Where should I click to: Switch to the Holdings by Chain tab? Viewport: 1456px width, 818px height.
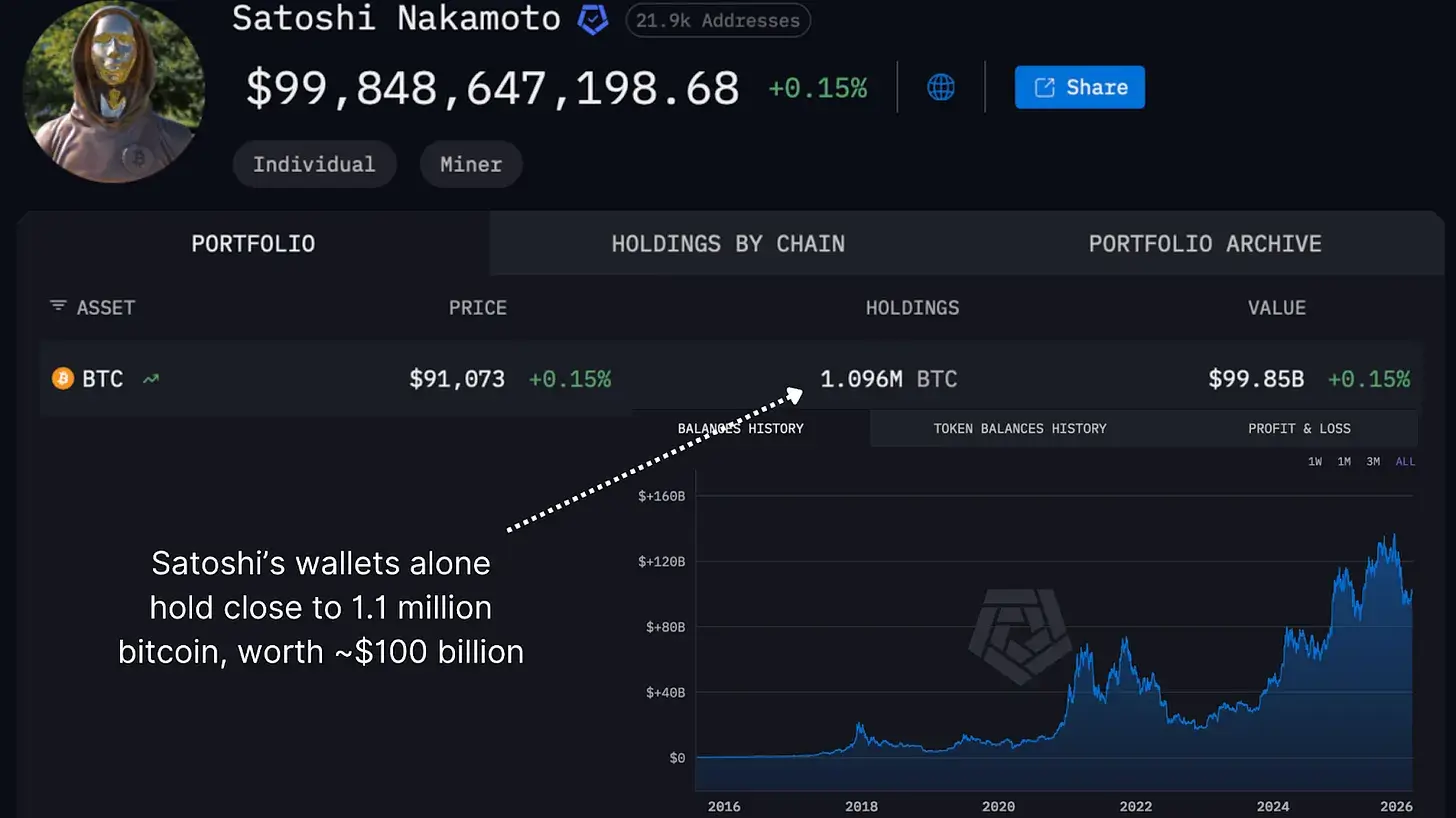click(x=728, y=244)
